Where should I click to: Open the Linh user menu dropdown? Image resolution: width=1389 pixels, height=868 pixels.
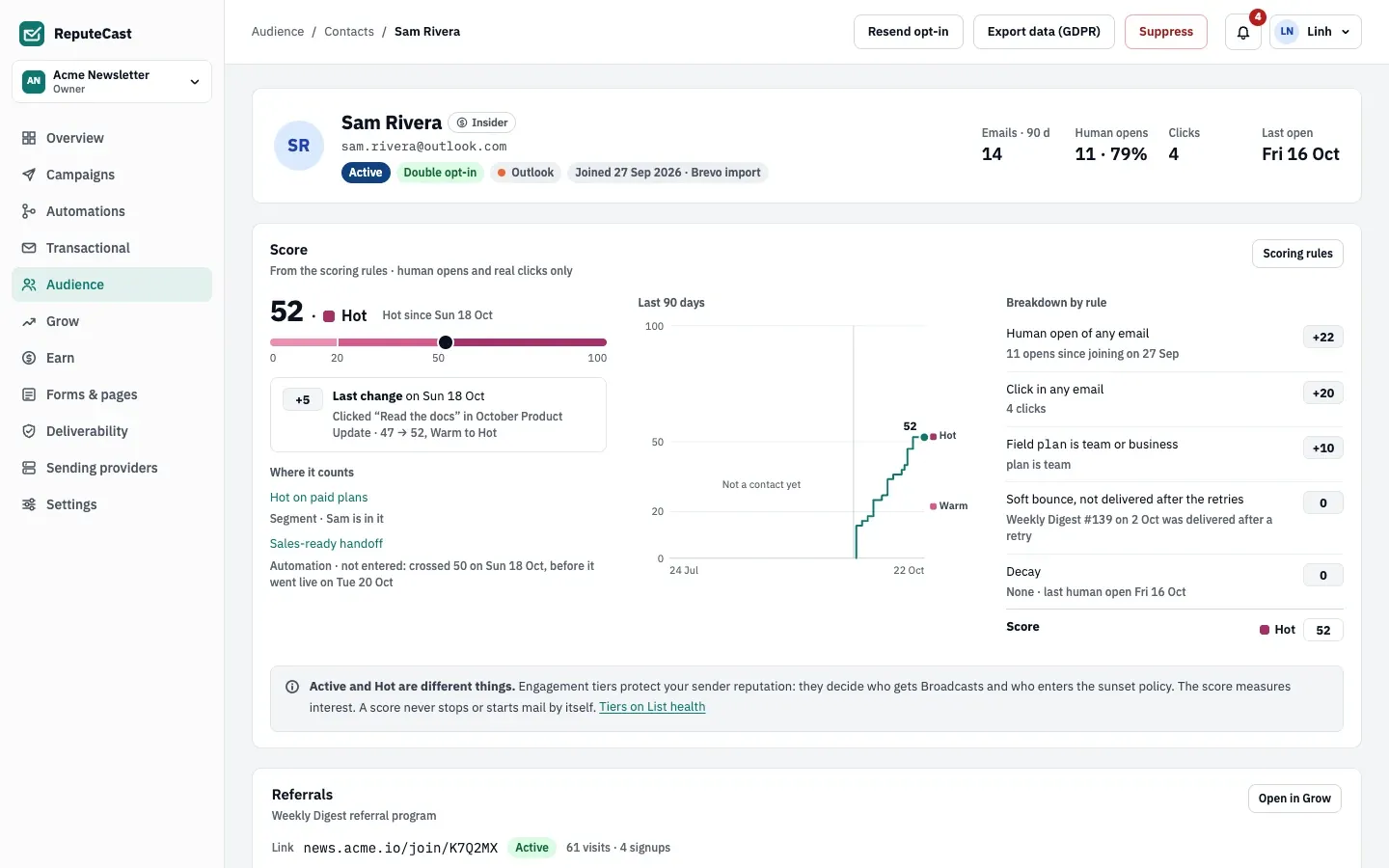tap(1316, 32)
